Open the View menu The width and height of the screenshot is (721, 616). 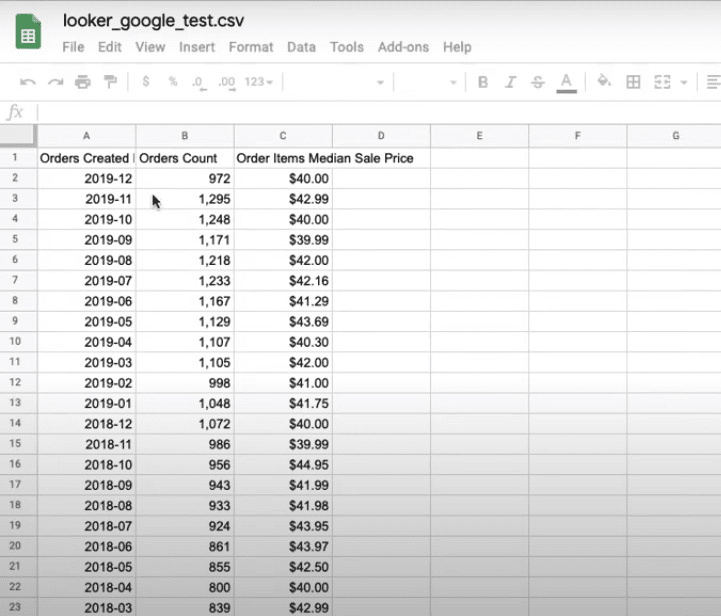150,47
